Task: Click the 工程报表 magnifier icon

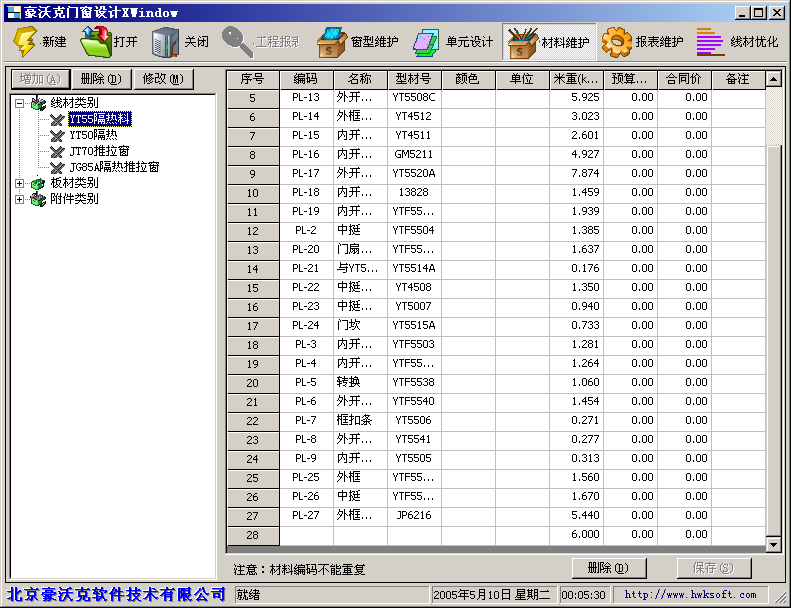Action: [x=236, y=40]
